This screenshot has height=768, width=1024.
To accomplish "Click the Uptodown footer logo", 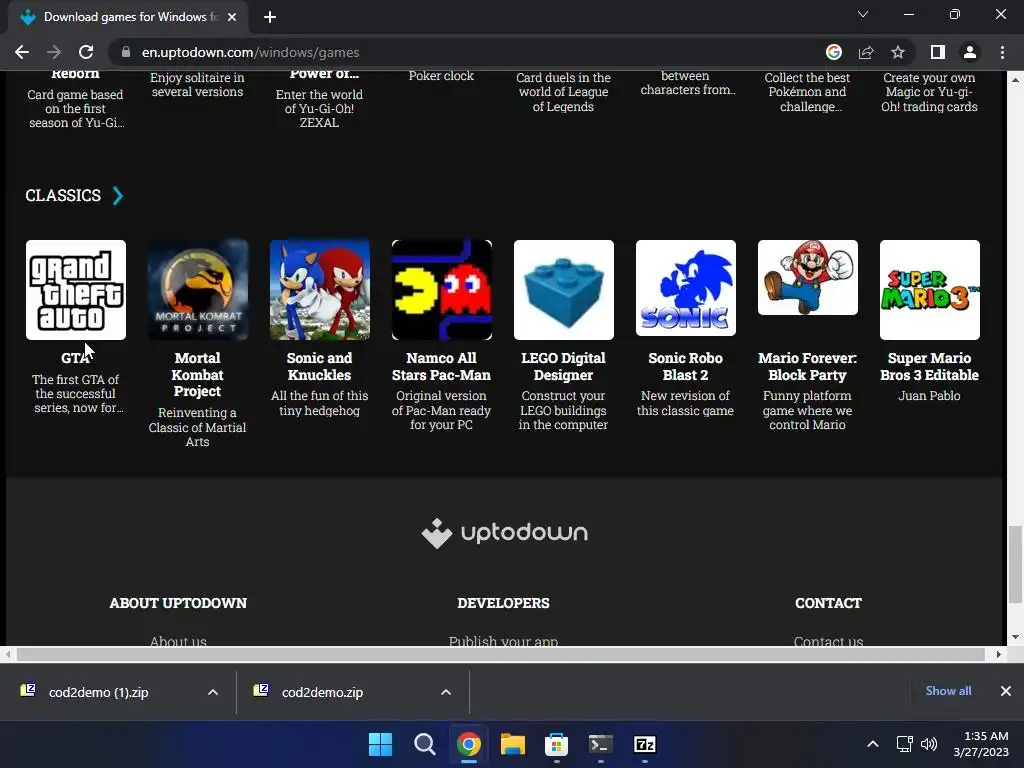I will (504, 533).
